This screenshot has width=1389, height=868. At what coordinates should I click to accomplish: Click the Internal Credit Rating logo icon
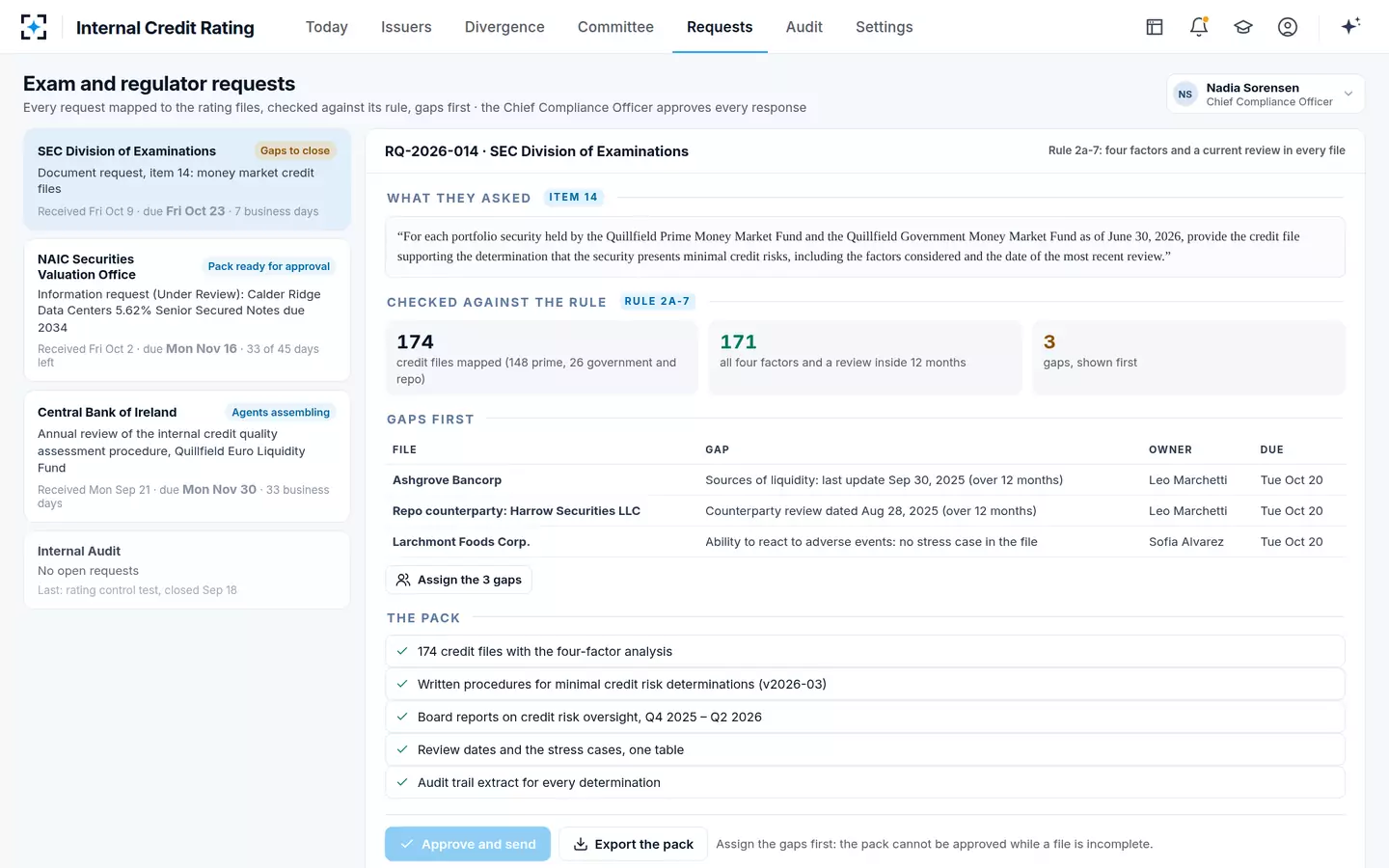point(34,27)
